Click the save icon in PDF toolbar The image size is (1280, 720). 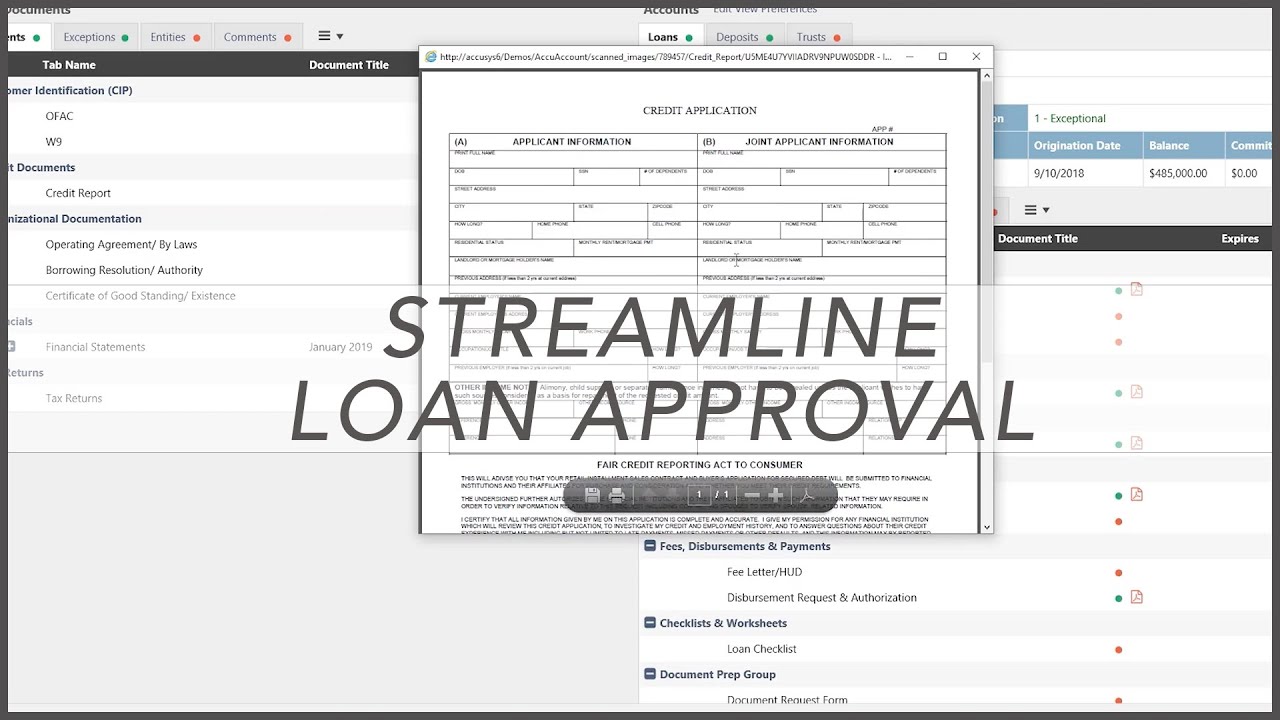coord(592,495)
